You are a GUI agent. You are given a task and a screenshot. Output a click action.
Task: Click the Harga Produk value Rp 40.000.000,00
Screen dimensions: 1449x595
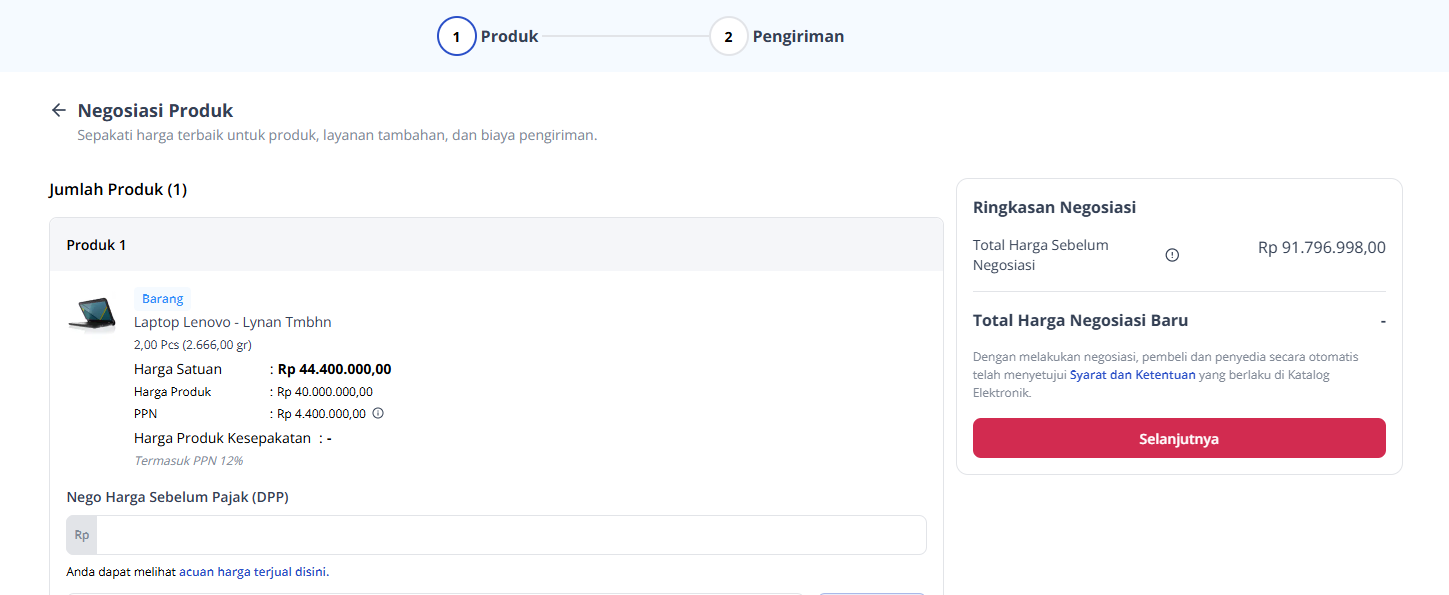[325, 392]
